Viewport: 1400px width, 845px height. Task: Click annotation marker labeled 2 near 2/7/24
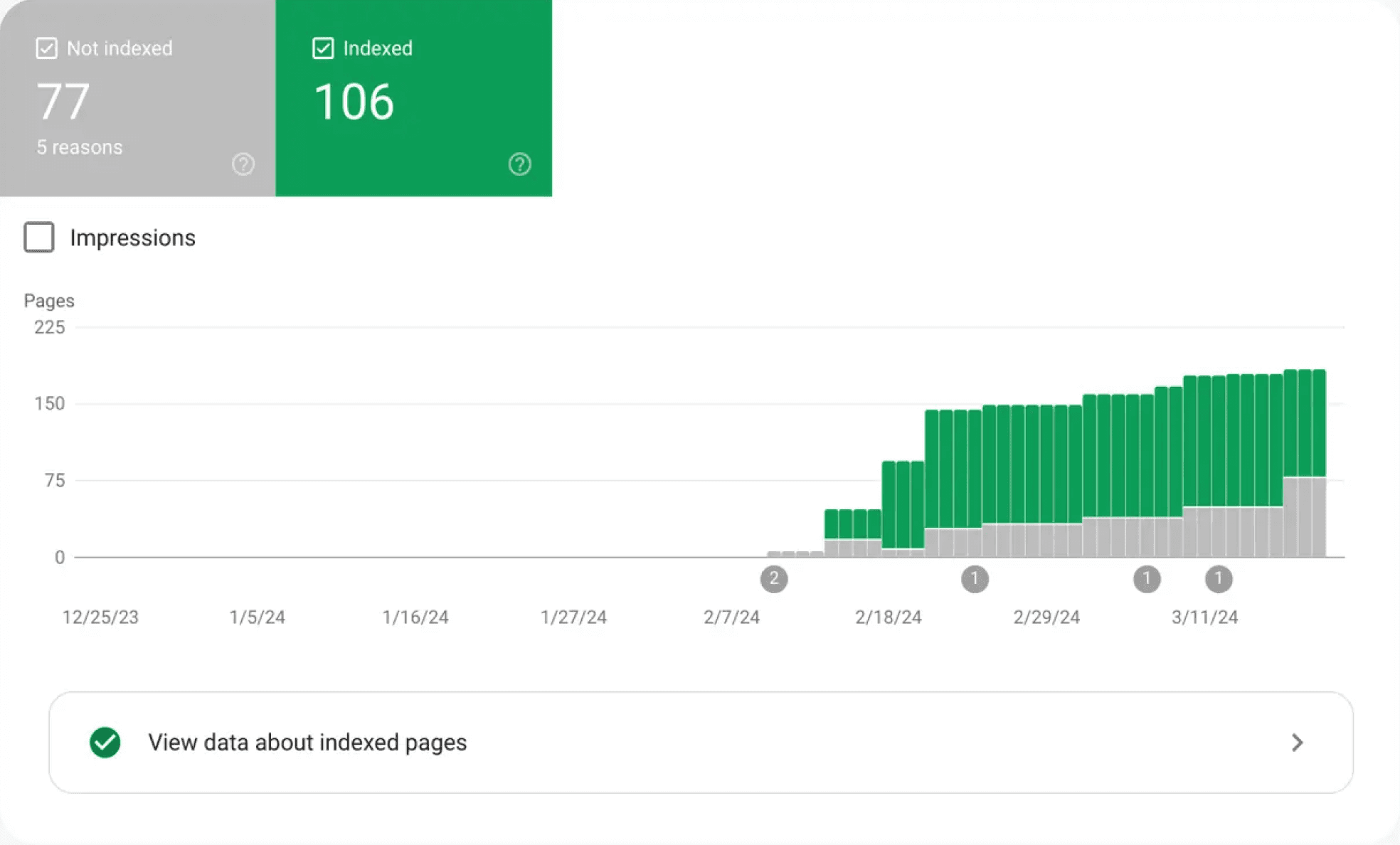[x=773, y=579]
